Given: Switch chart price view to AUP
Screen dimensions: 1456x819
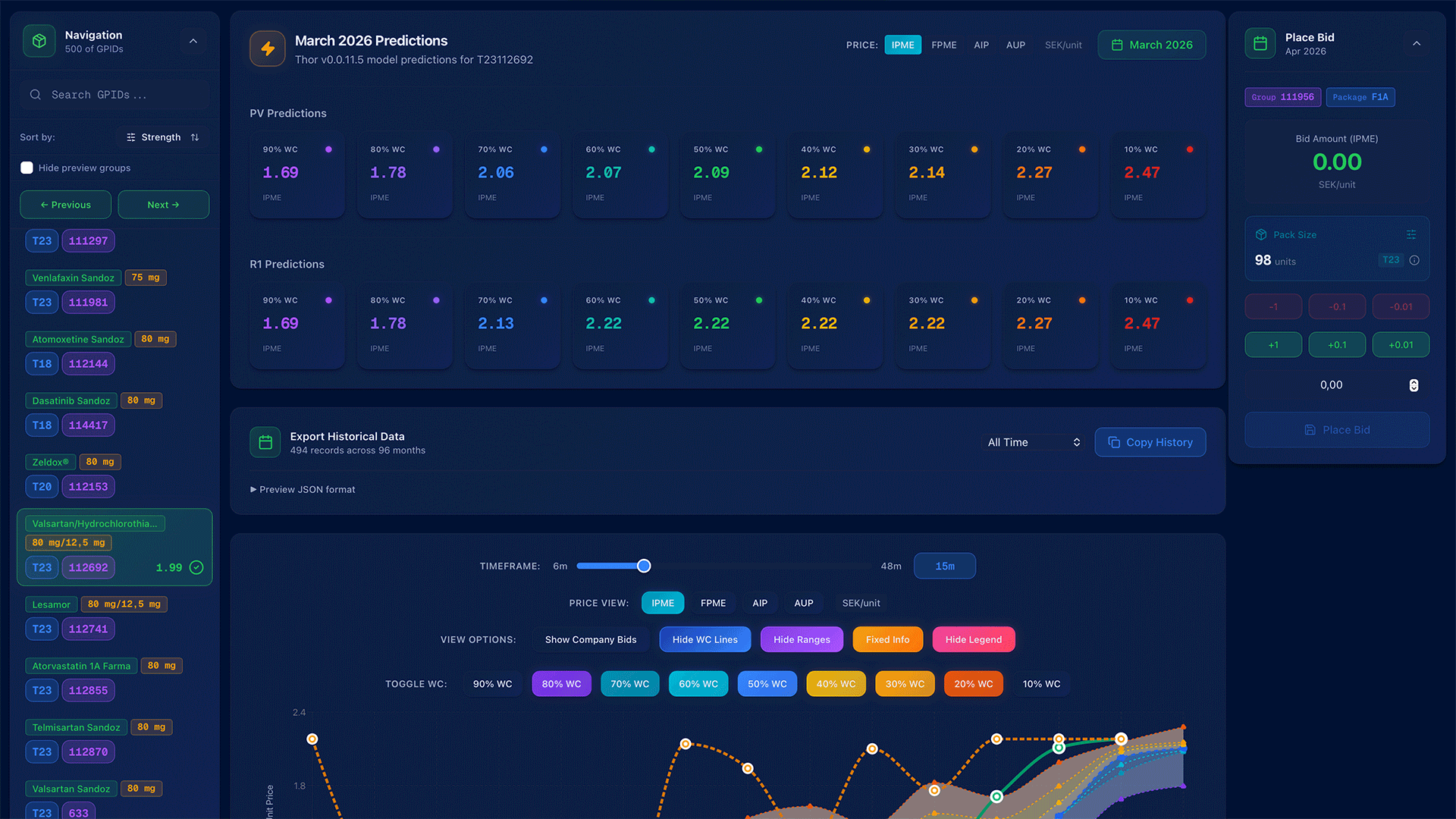Looking at the screenshot, I should click(803, 603).
